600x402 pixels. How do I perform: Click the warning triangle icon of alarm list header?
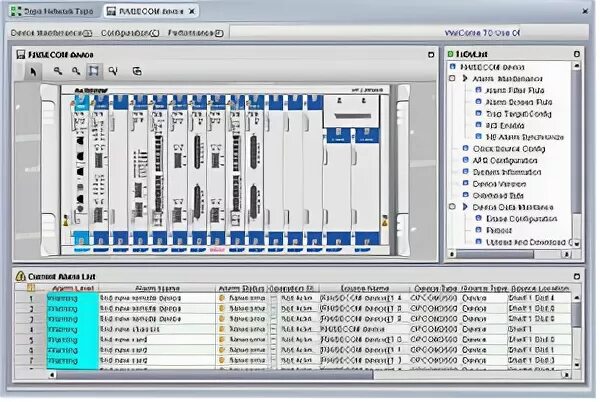21,276
